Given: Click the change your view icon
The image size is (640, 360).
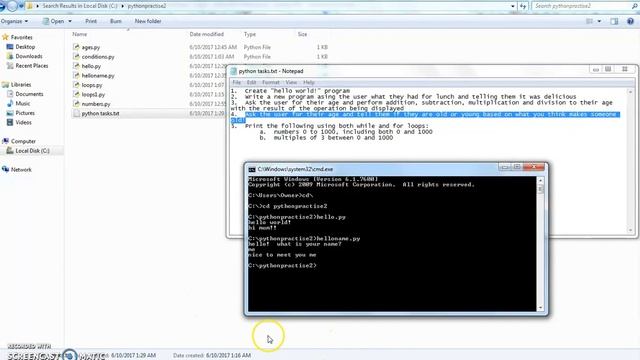Looking at the screenshot, I should tap(589, 21).
